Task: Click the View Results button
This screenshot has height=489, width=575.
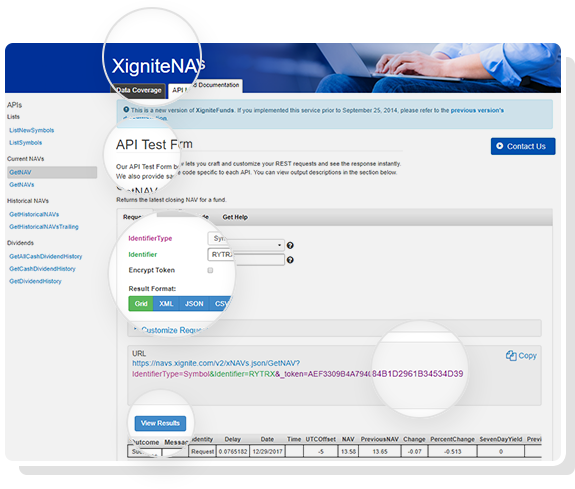Action: click(160, 423)
